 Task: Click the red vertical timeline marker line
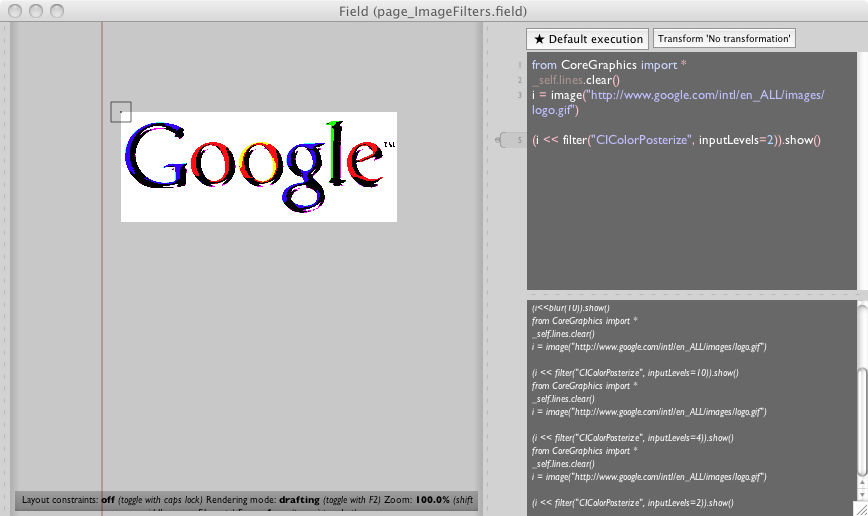pyautogui.click(x=102, y=300)
